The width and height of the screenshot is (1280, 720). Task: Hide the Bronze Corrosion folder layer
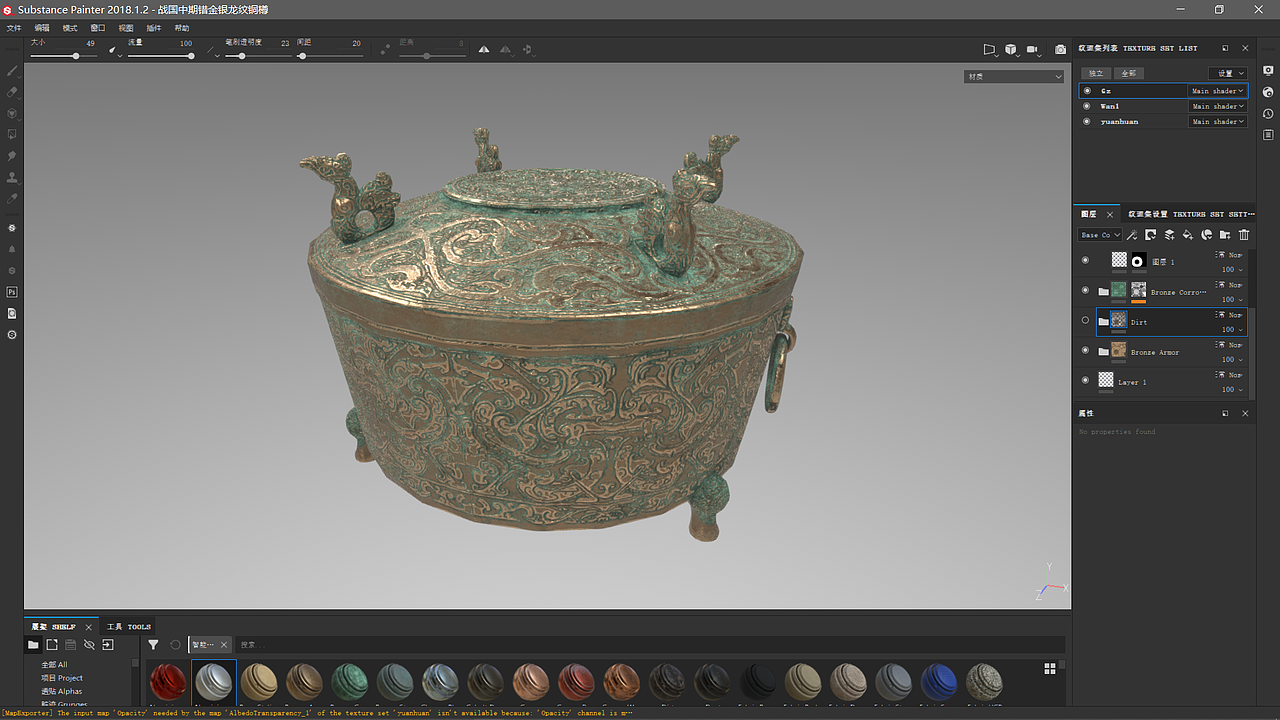(1086, 290)
